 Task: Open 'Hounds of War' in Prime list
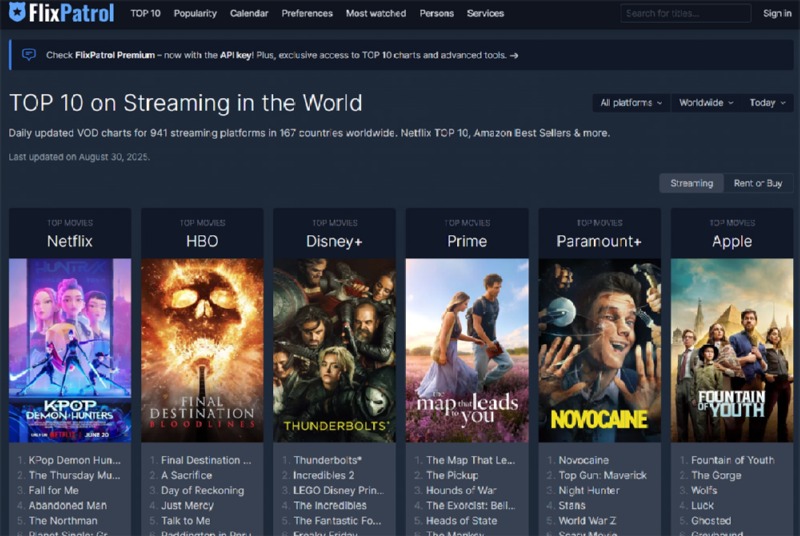(x=461, y=491)
